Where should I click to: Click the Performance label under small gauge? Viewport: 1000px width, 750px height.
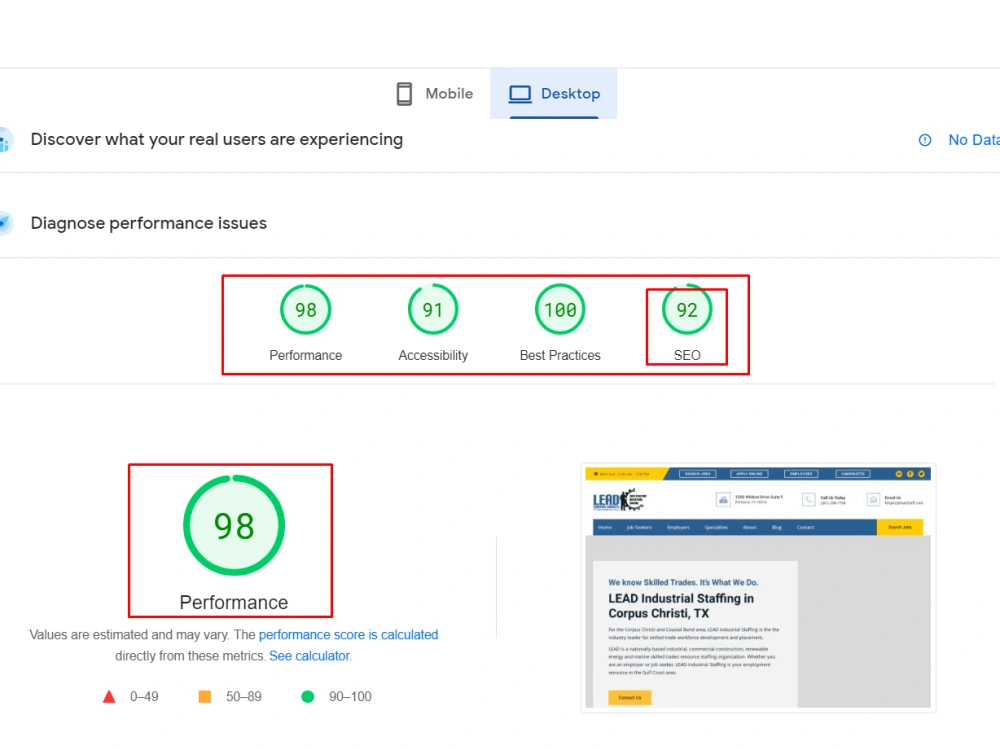pyautogui.click(x=305, y=355)
